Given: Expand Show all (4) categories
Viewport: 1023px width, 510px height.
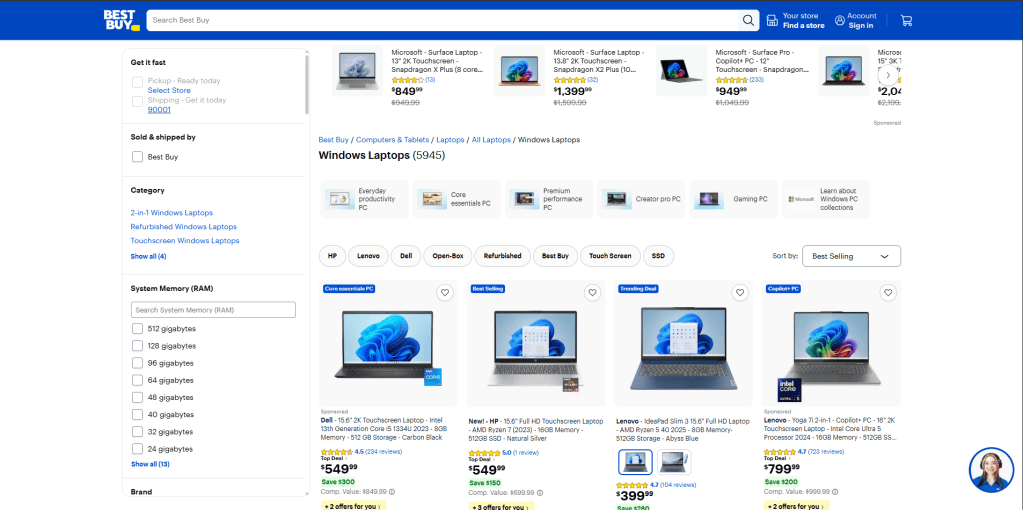Looking at the screenshot, I should 148,256.
